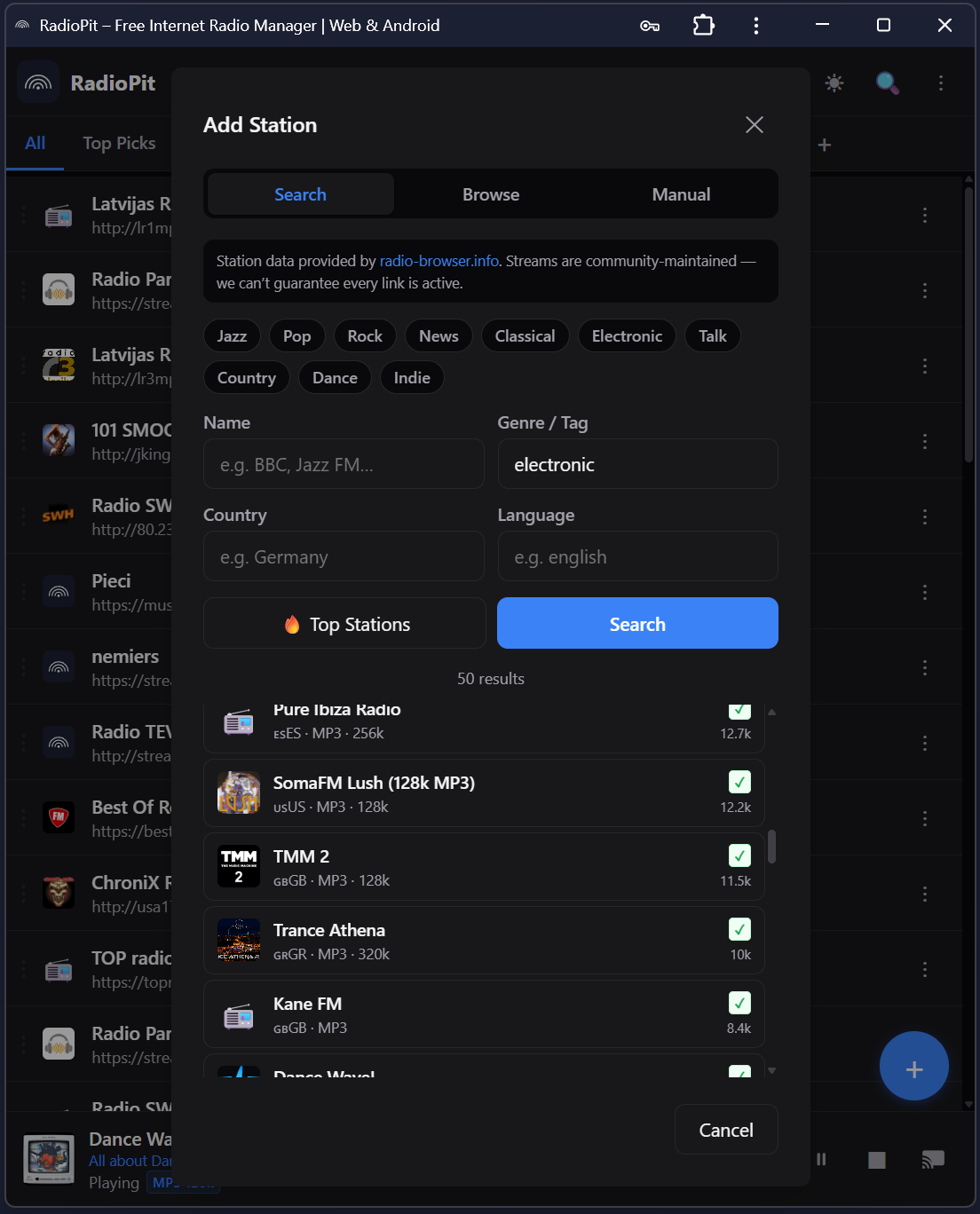Toggle checkbox for Kane FM station
This screenshot has width=980, height=1214.
[739, 1003]
